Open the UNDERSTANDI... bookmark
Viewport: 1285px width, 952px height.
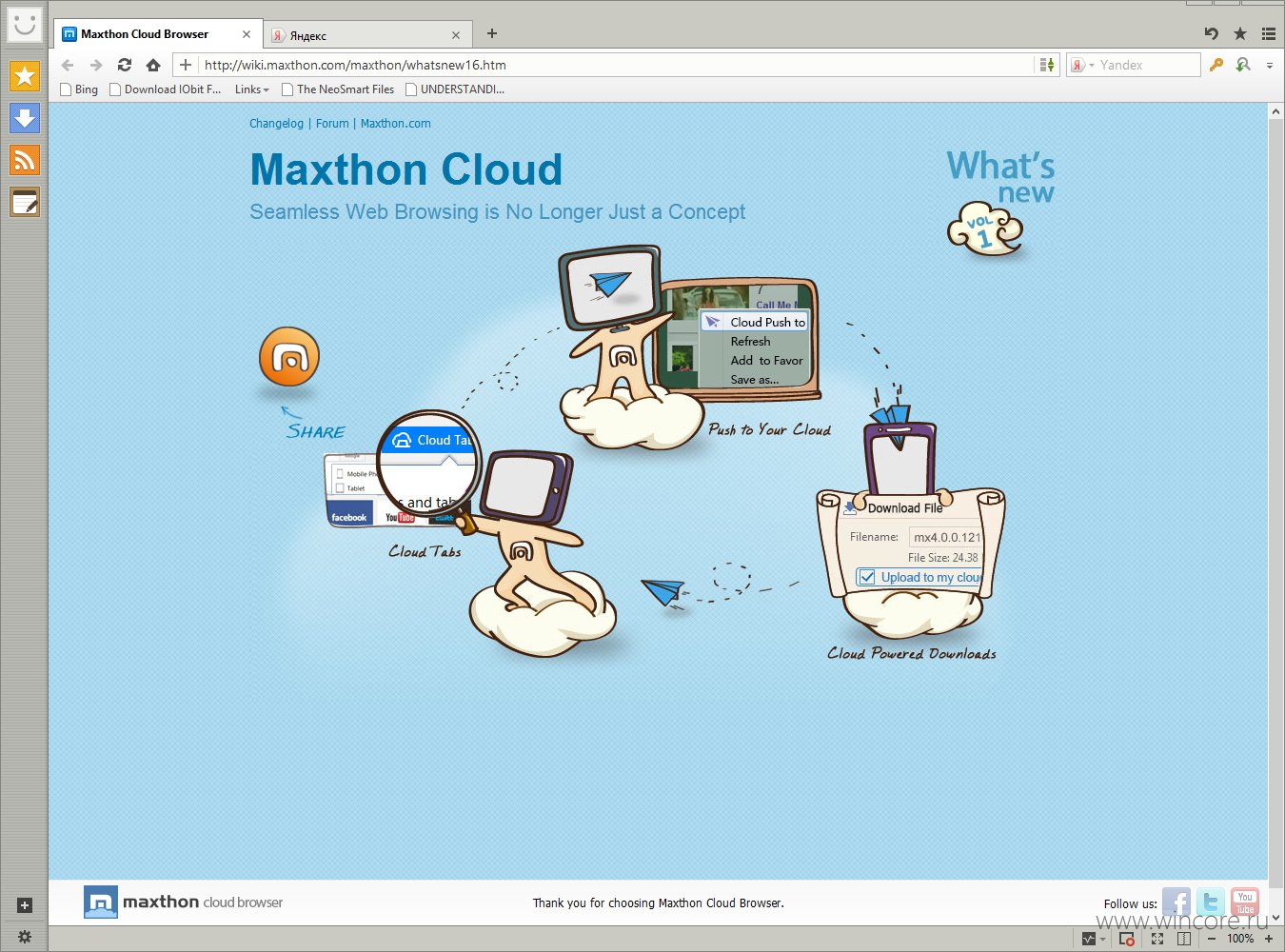[455, 89]
